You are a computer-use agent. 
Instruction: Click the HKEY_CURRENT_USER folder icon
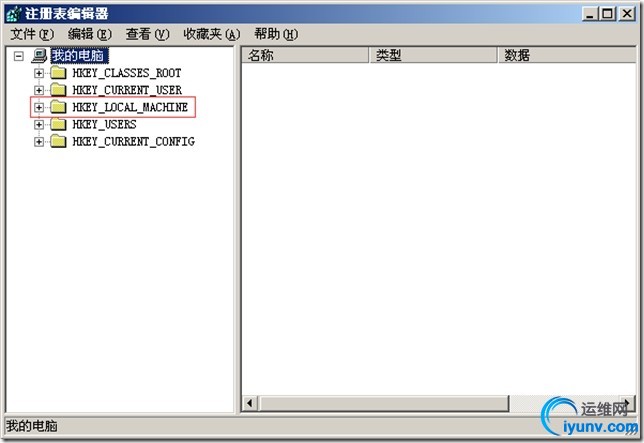click(58, 90)
